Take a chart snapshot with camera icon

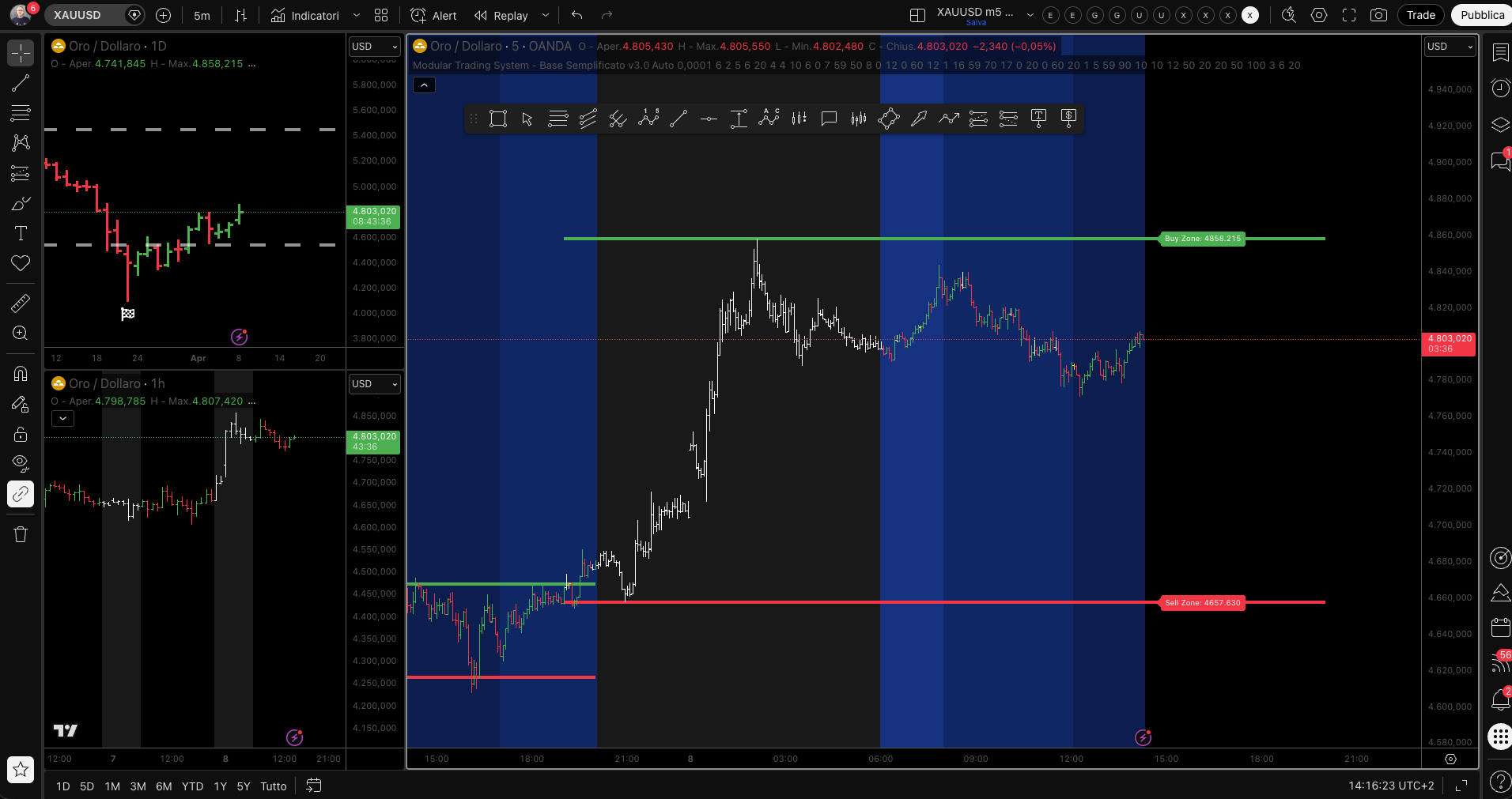1378,15
